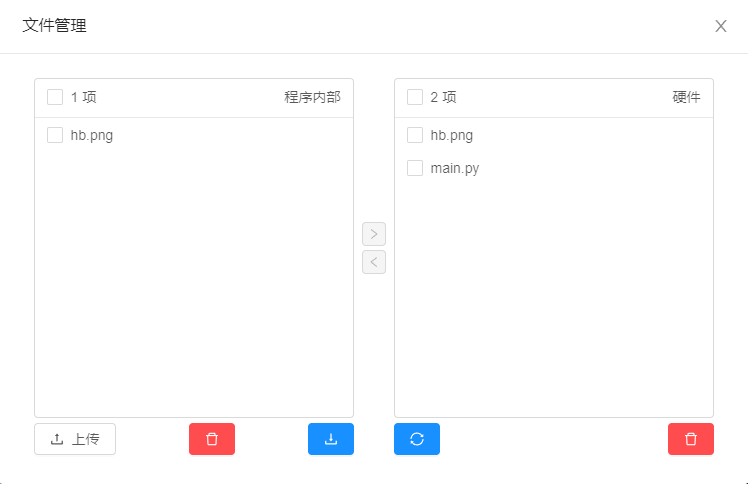Select main.py file name in hardware list
This screenshot has width=748, height=484.
[x=455, y=168]
